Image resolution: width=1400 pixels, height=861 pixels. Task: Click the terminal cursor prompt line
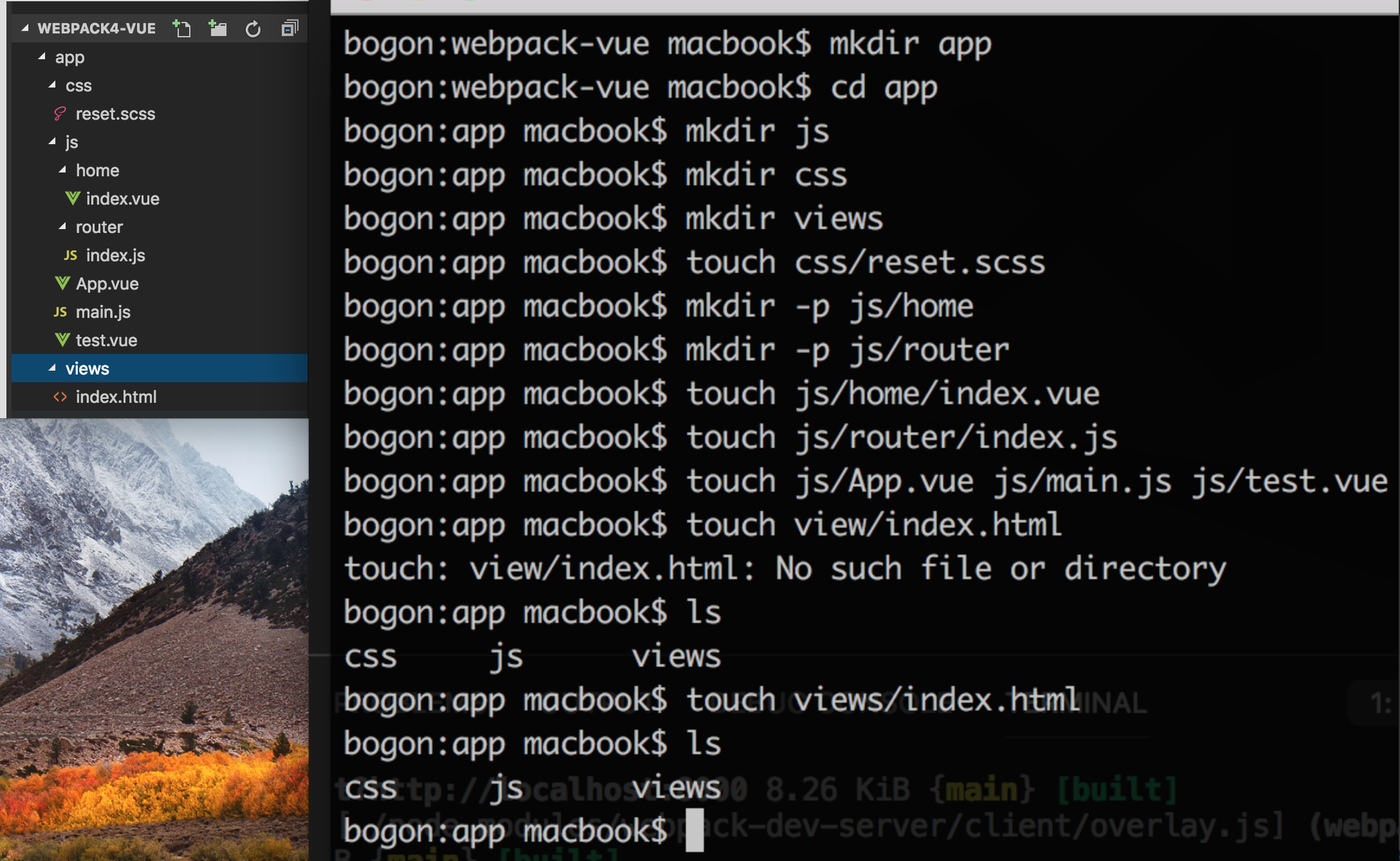pyautogui.click(x=694, y=831)
